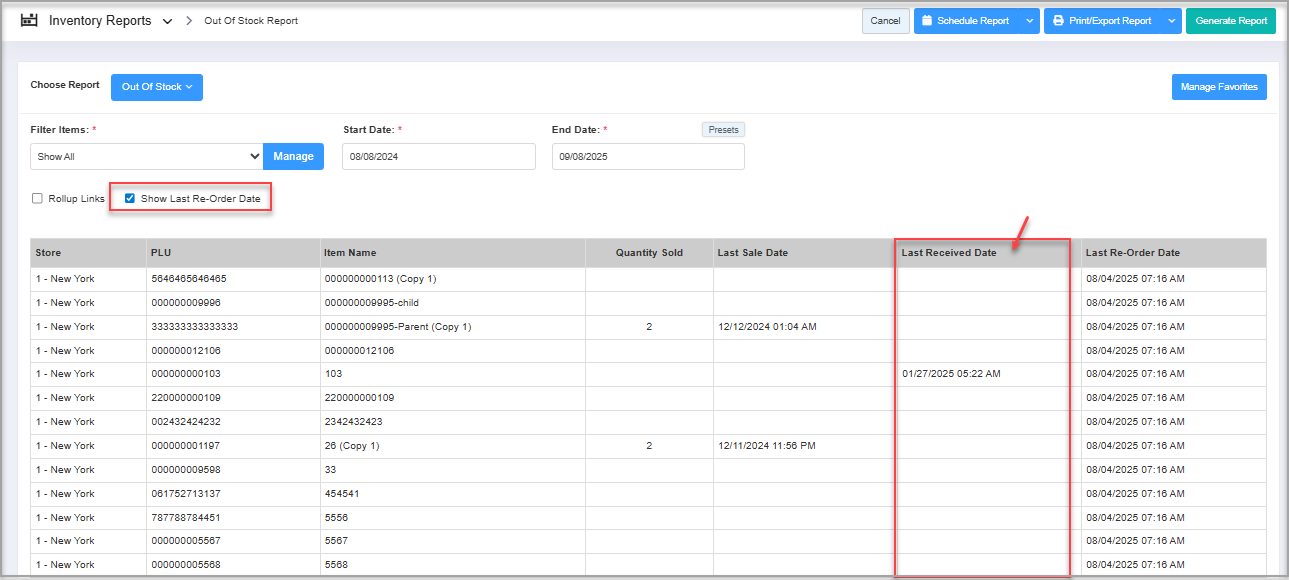The height and width of the screenshot is (580, 1289).
Task: Sort by the Quantity Sold column header
Action: coord(648,253)
